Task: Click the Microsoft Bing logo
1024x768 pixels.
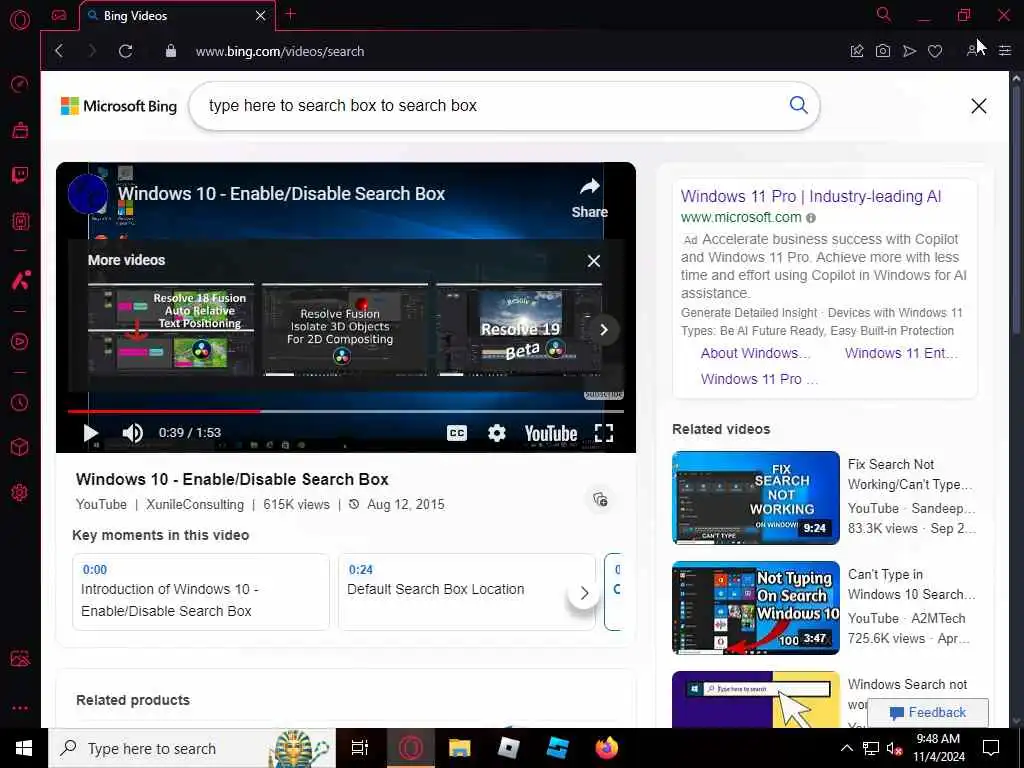Action: coord(119,106)
